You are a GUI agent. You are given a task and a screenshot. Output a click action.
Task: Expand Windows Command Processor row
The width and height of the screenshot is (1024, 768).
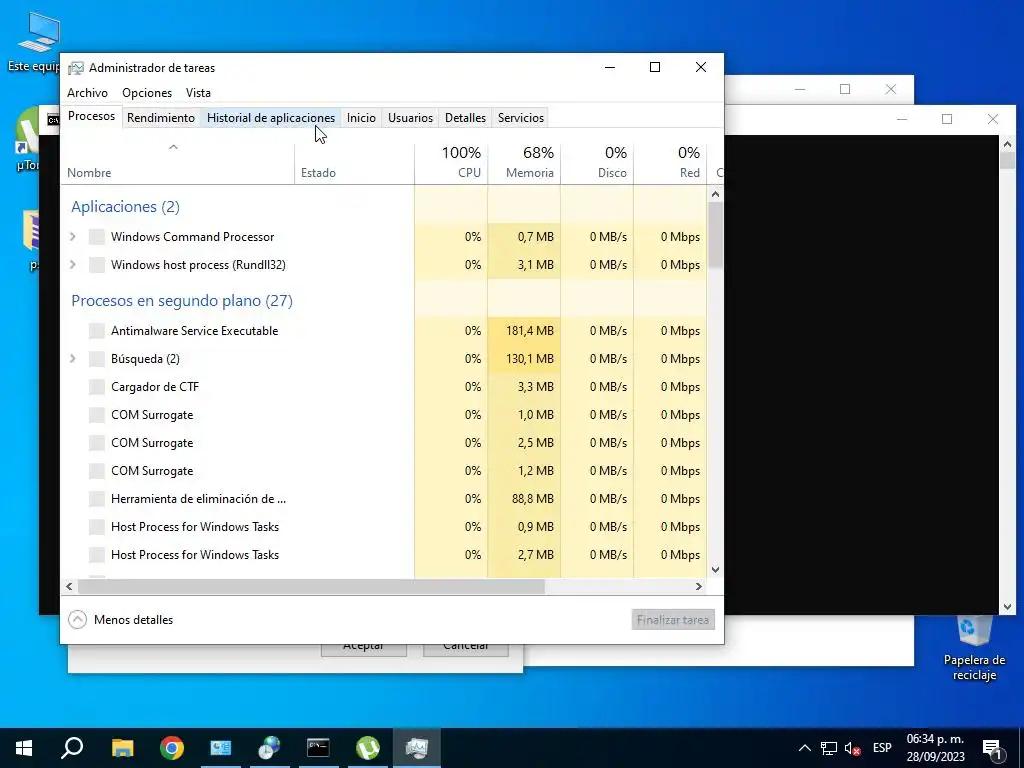(x=72, y=236)
